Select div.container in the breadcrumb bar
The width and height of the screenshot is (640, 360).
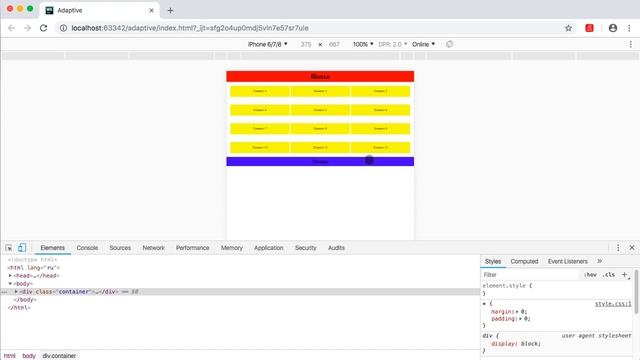pyautogui.click(x=59, y=356)
